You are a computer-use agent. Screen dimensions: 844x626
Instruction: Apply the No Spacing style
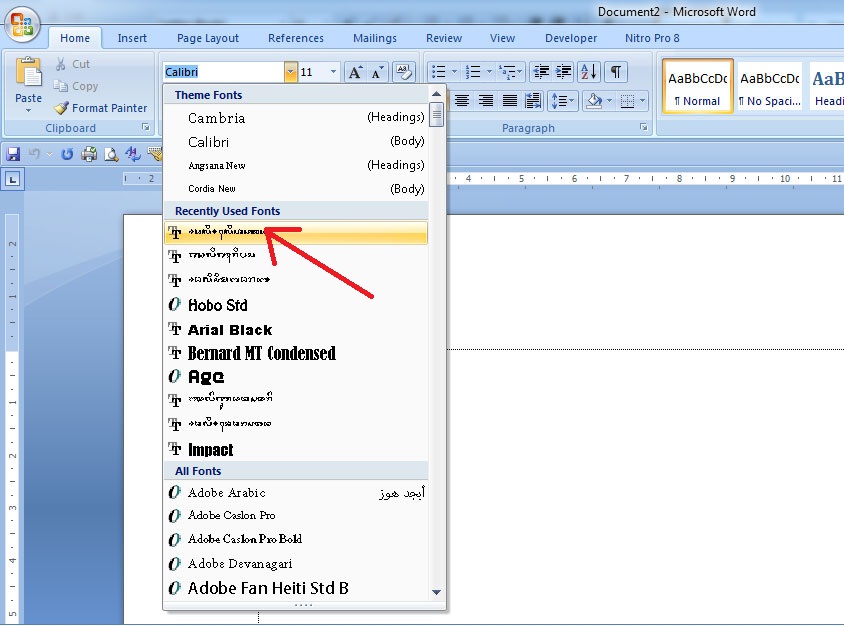point(770,86)
